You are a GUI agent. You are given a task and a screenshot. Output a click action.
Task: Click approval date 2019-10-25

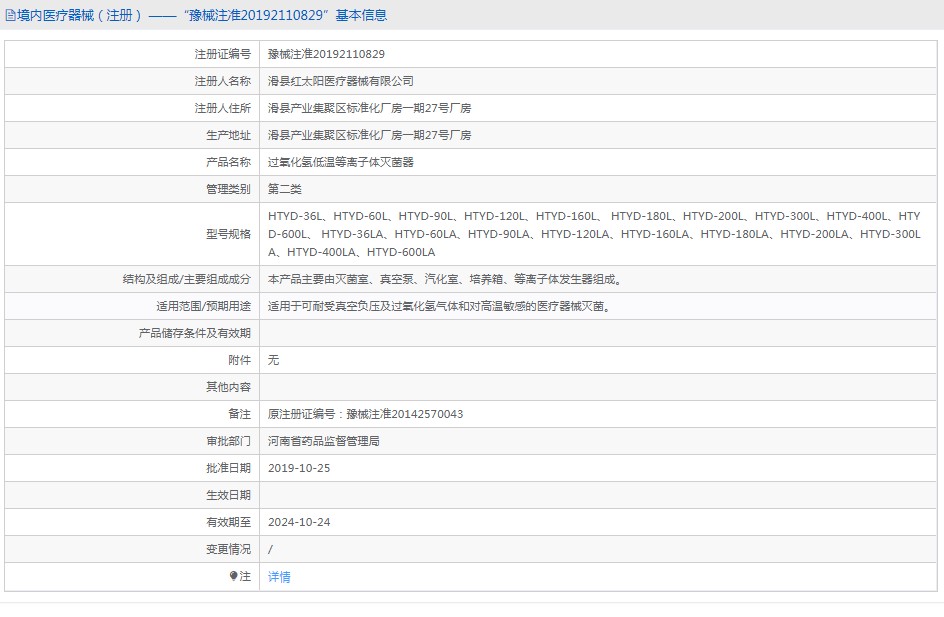point(299,468)
